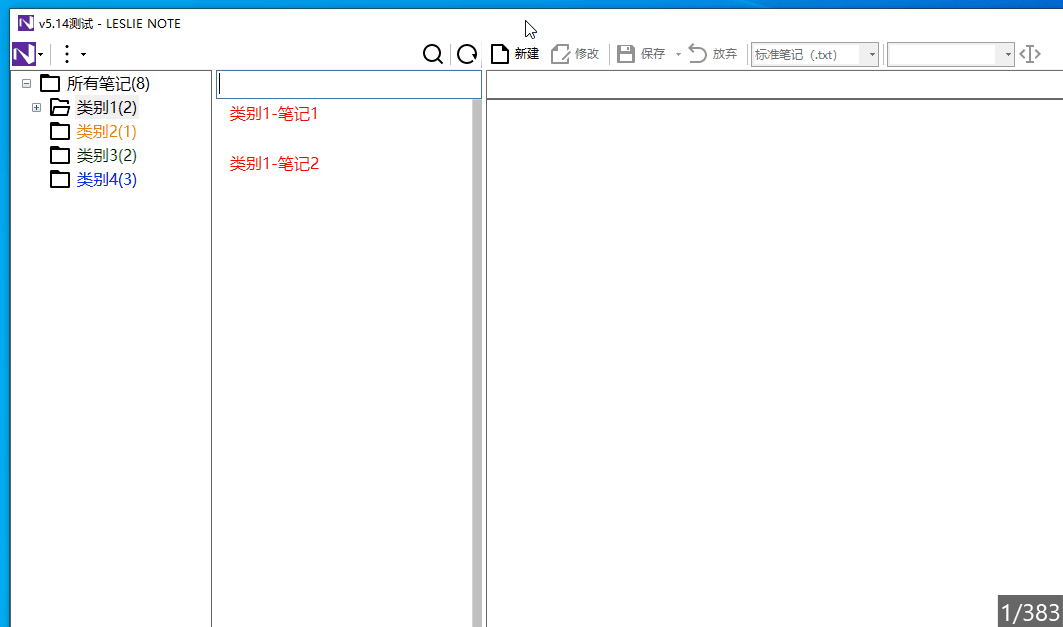
Task: Click inside the note content editor area
Action: (774, 363)
